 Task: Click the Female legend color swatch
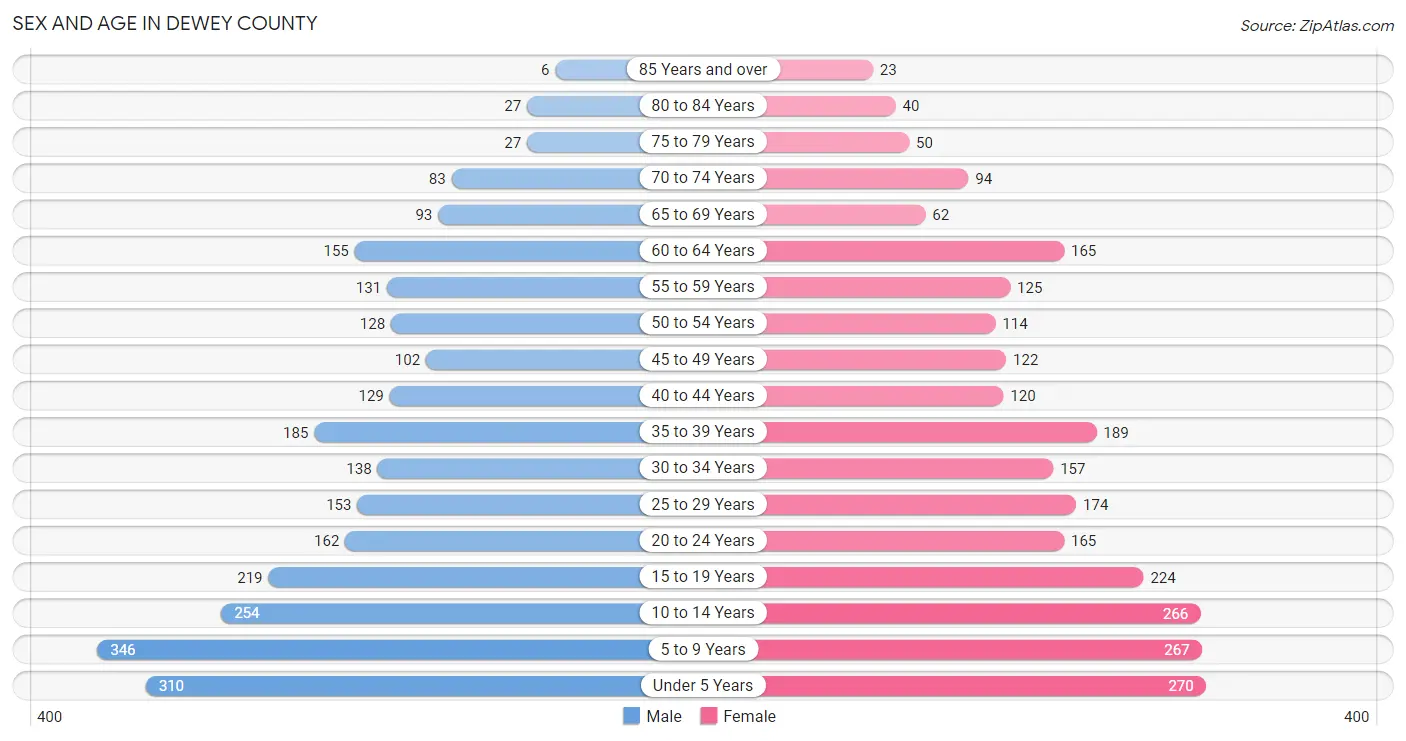(x=709, y=716)
